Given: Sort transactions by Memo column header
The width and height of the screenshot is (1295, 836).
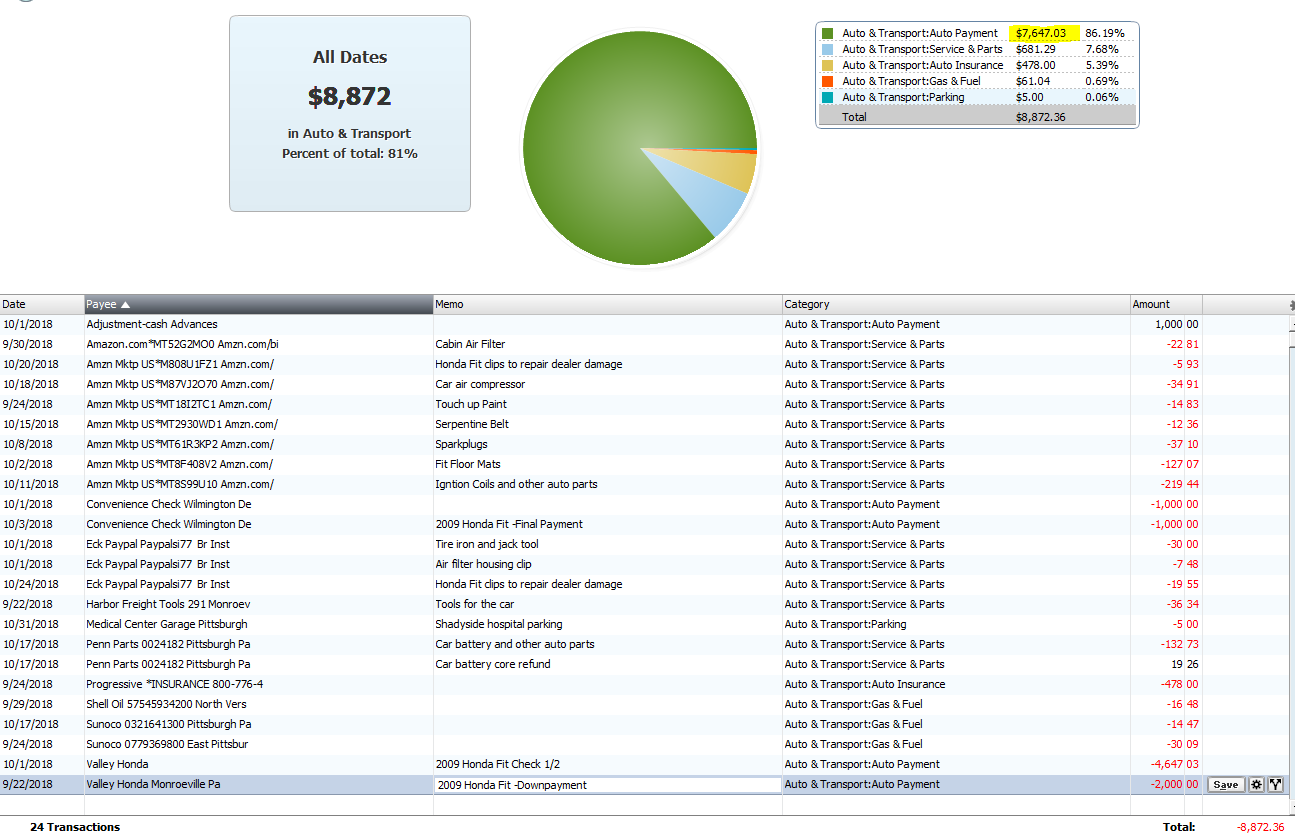Looking at the screenshot, I should tap(607, 304).
